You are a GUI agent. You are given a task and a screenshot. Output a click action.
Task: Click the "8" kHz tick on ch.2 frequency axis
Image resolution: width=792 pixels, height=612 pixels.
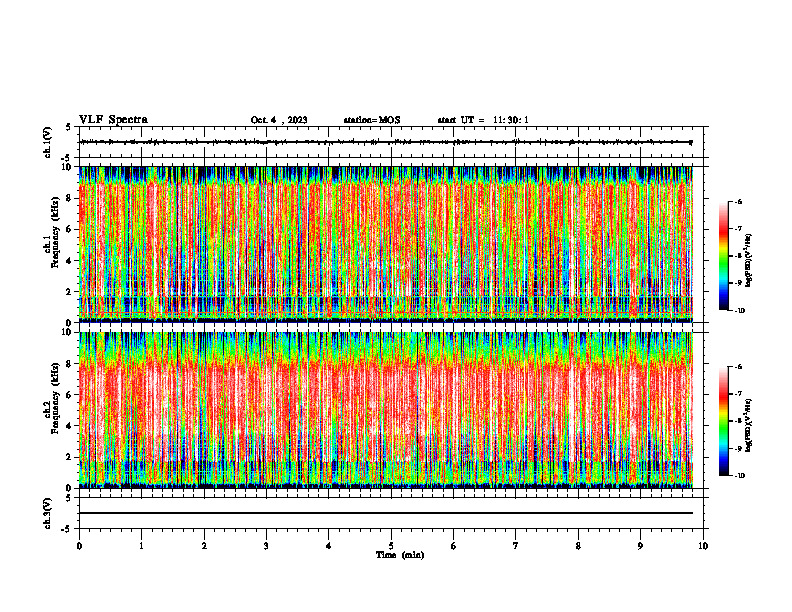click(70, 364)
